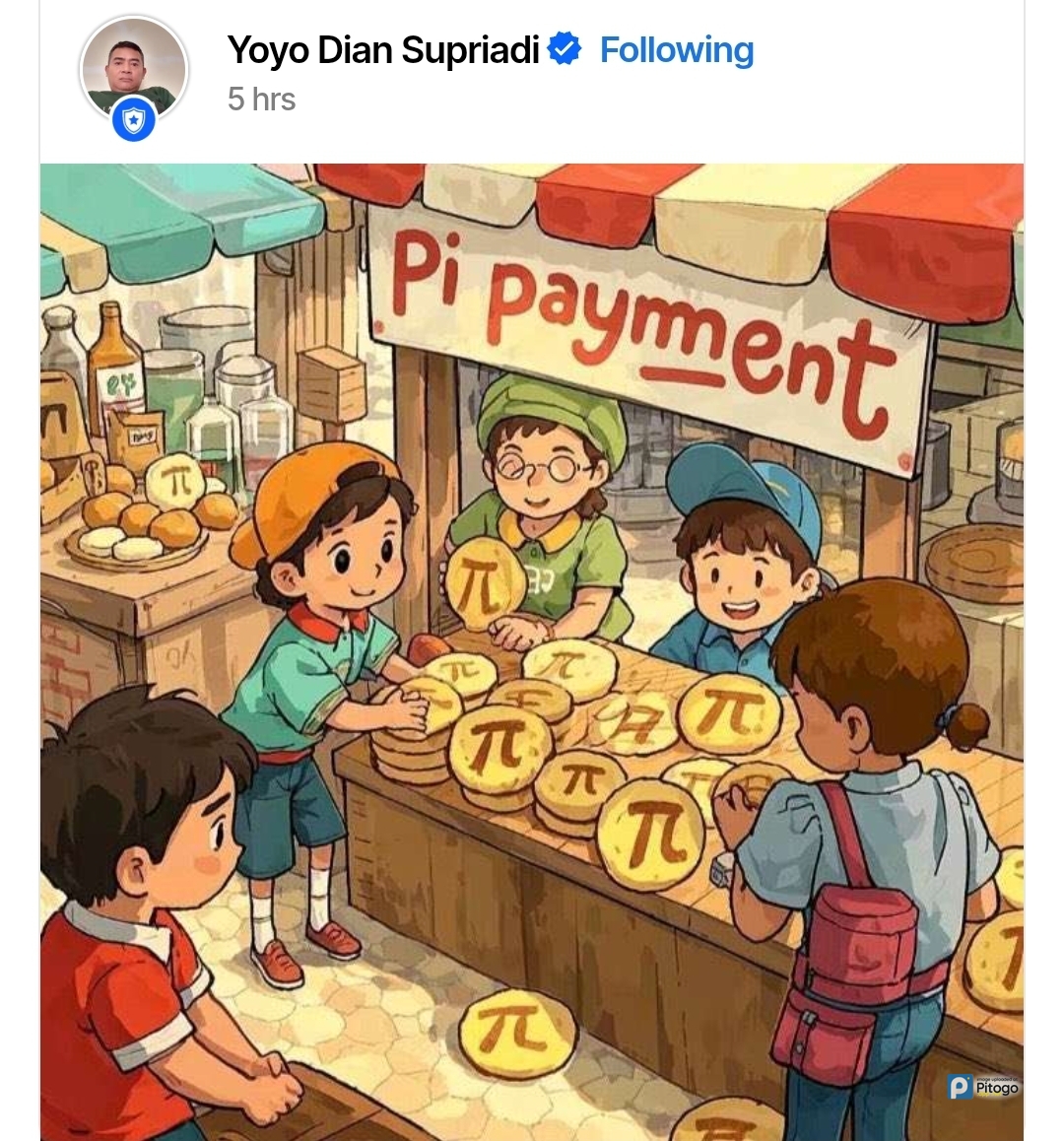Click the blue shield badge on avatar

tap(134, 120)
